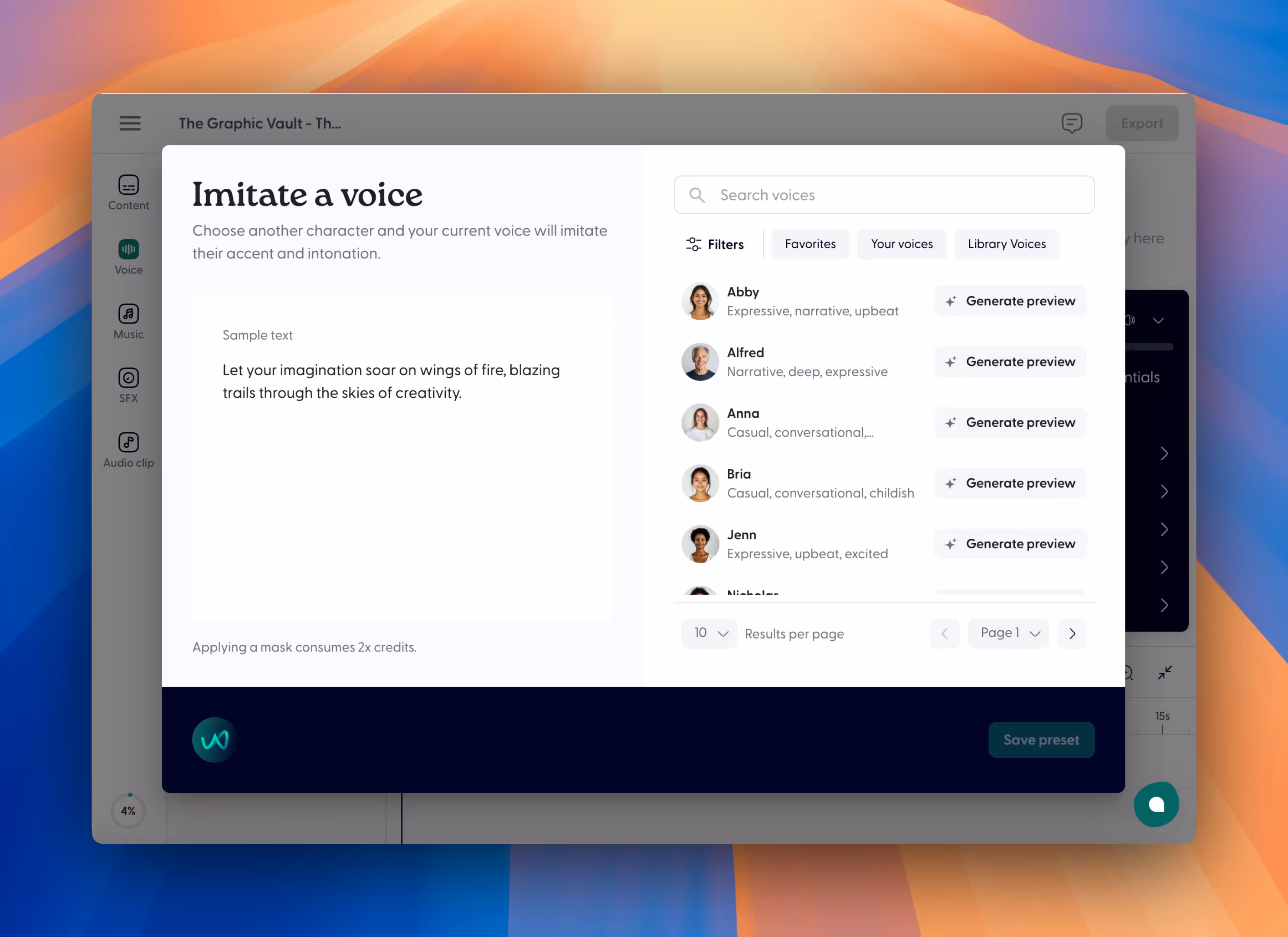The height and width of the screenshot is (937, 1288).
Task: Open the comments icon beside Export
Action: pos(1072,123)
